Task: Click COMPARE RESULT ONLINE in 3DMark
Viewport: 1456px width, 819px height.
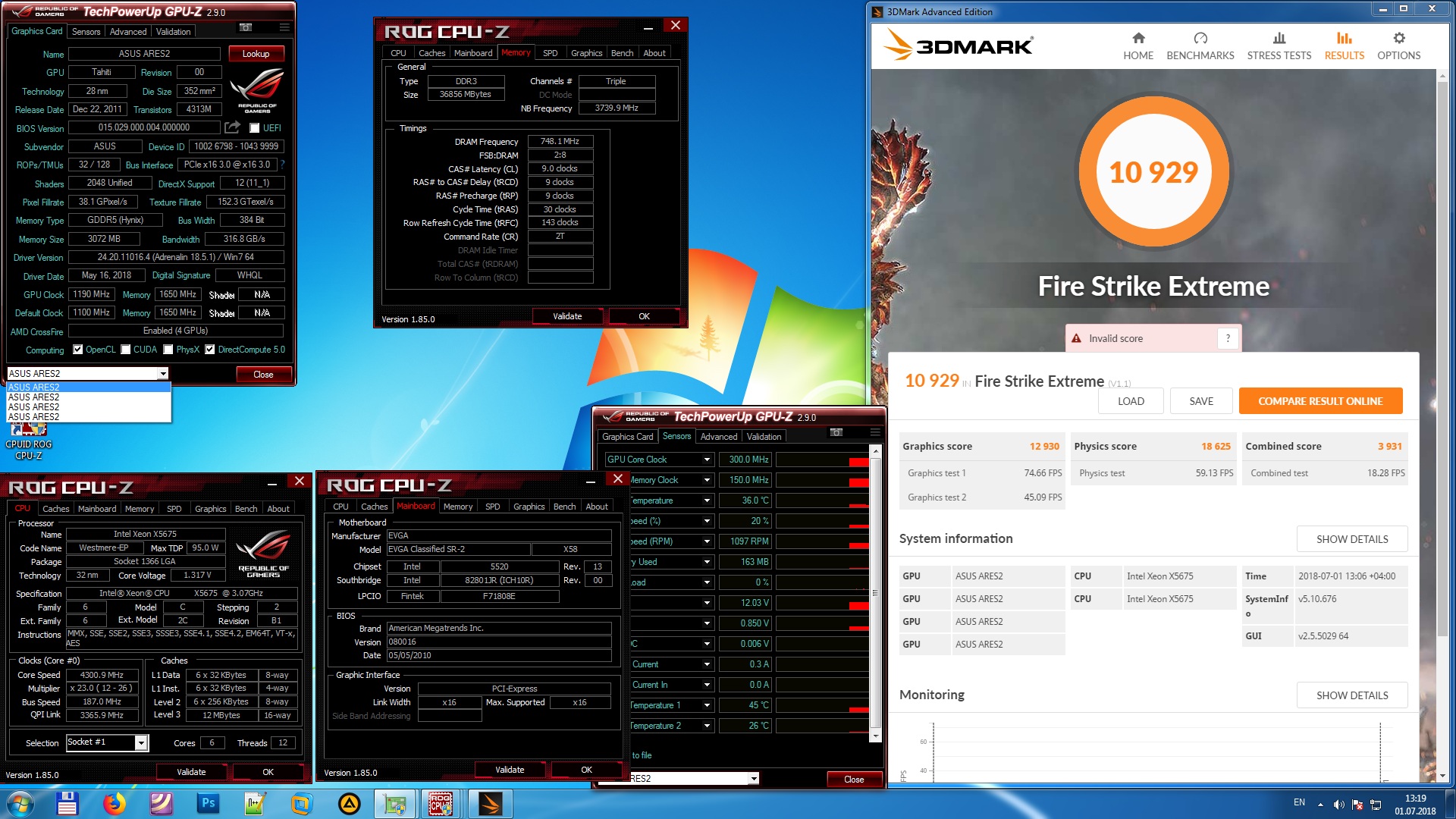Action: click(x=1320, y=401)
